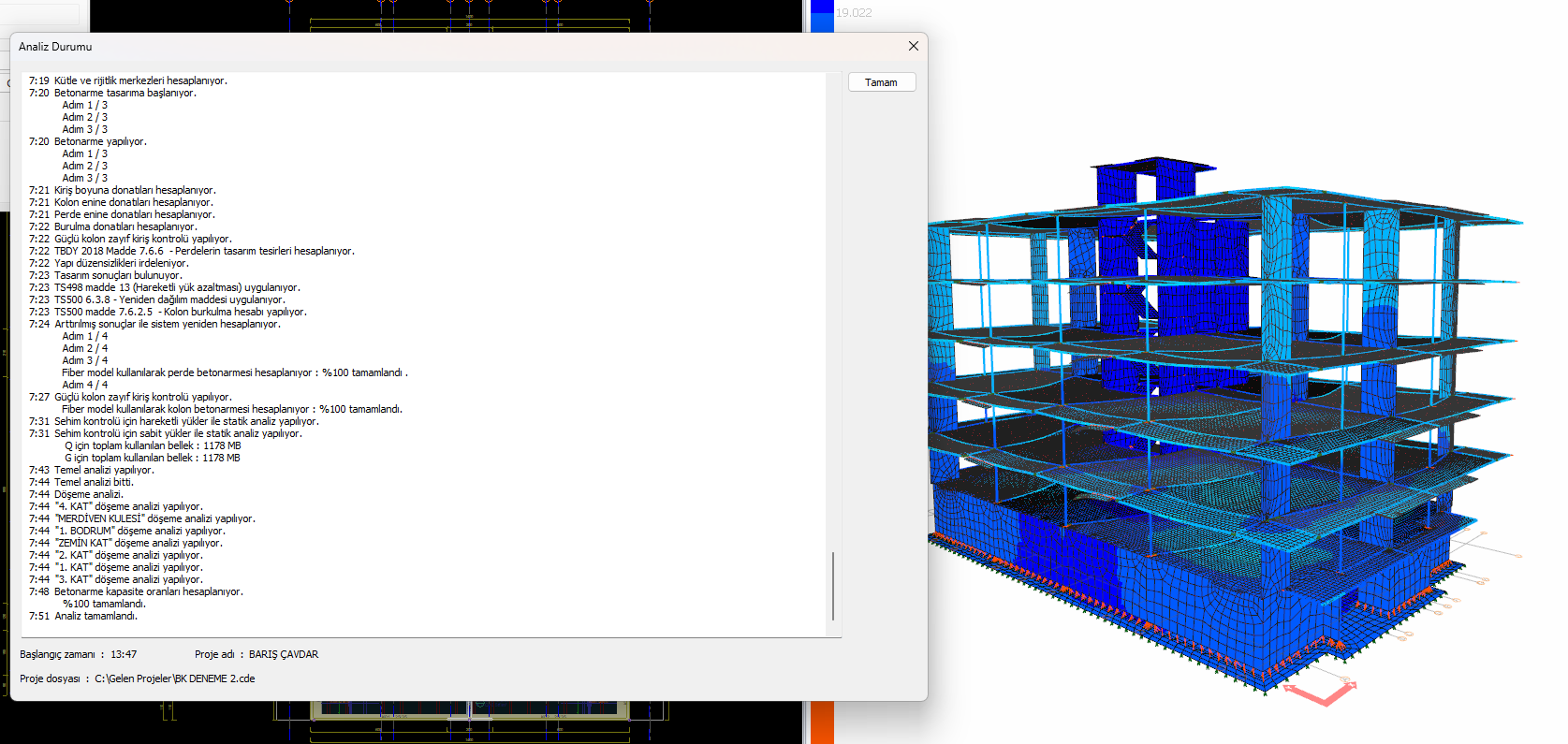
Task: Click the Başlangıç zamanı 13:47 text
Action: (x=79, y=654)
